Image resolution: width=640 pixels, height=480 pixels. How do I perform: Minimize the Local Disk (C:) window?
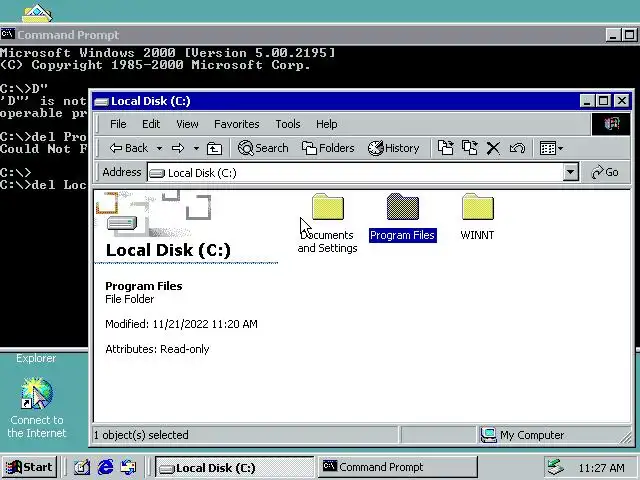point(587,100)
